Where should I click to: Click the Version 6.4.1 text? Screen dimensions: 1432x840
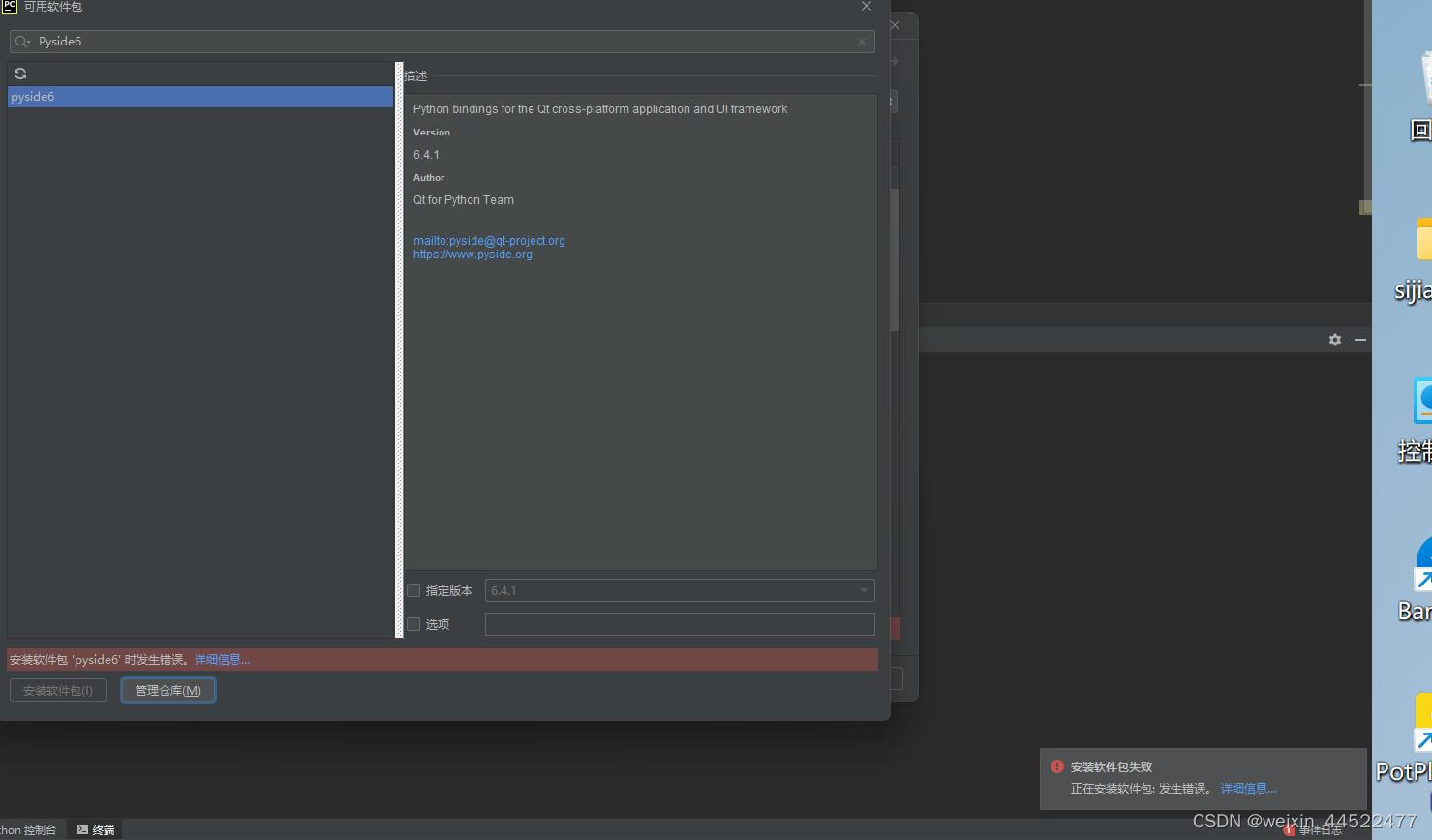tap(426, 155)
